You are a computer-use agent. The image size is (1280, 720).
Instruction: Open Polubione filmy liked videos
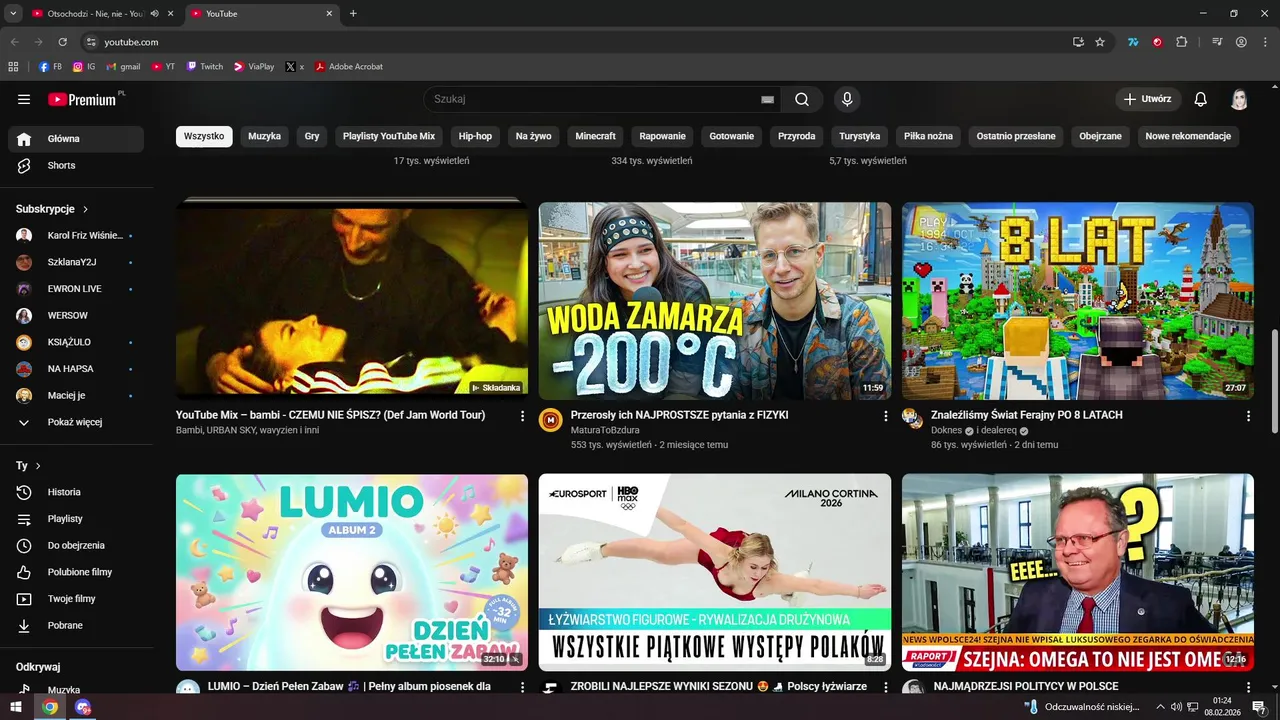coord(76,572)
